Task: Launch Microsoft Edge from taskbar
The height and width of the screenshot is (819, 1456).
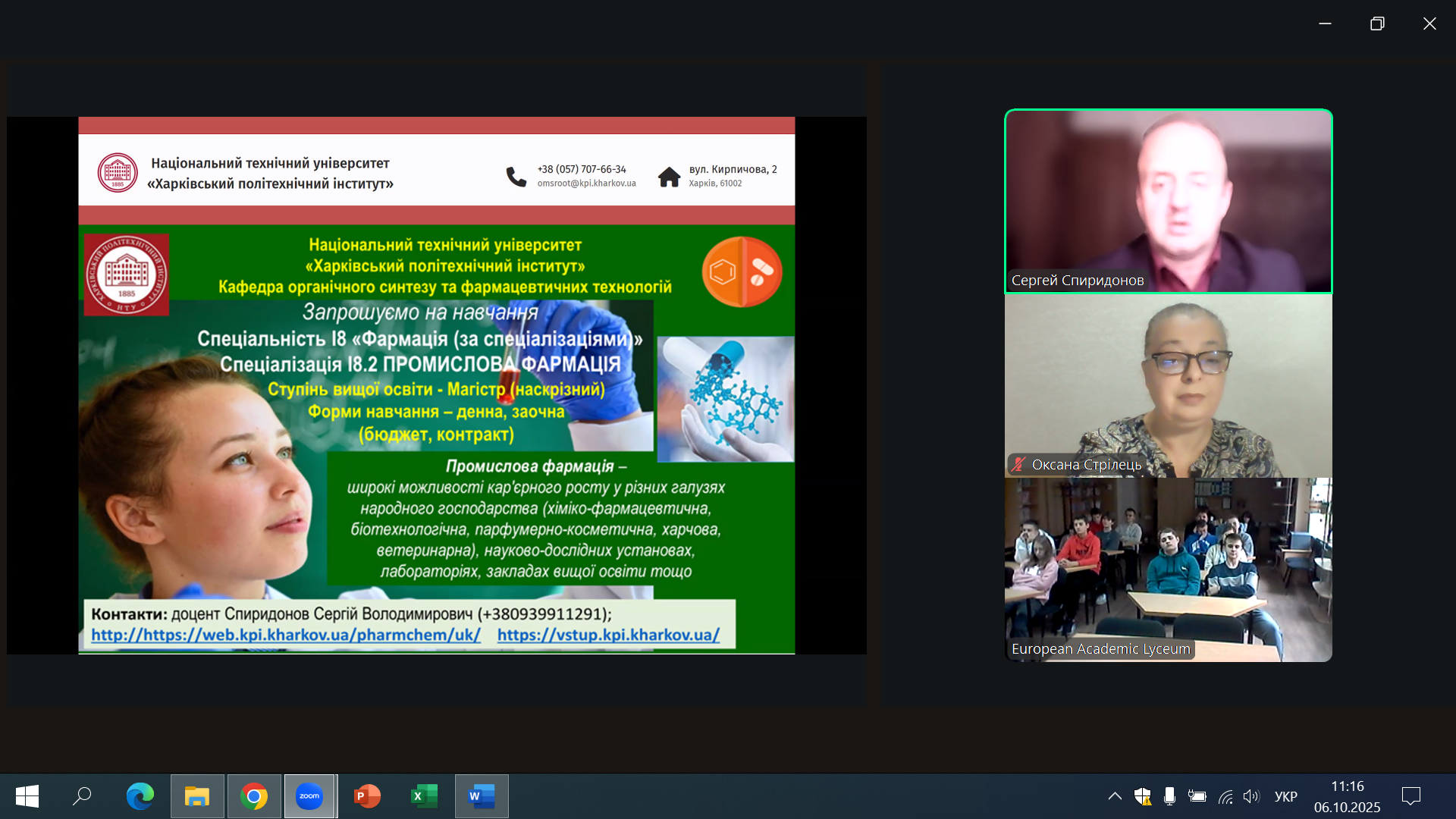Action: tap(140, 796)
